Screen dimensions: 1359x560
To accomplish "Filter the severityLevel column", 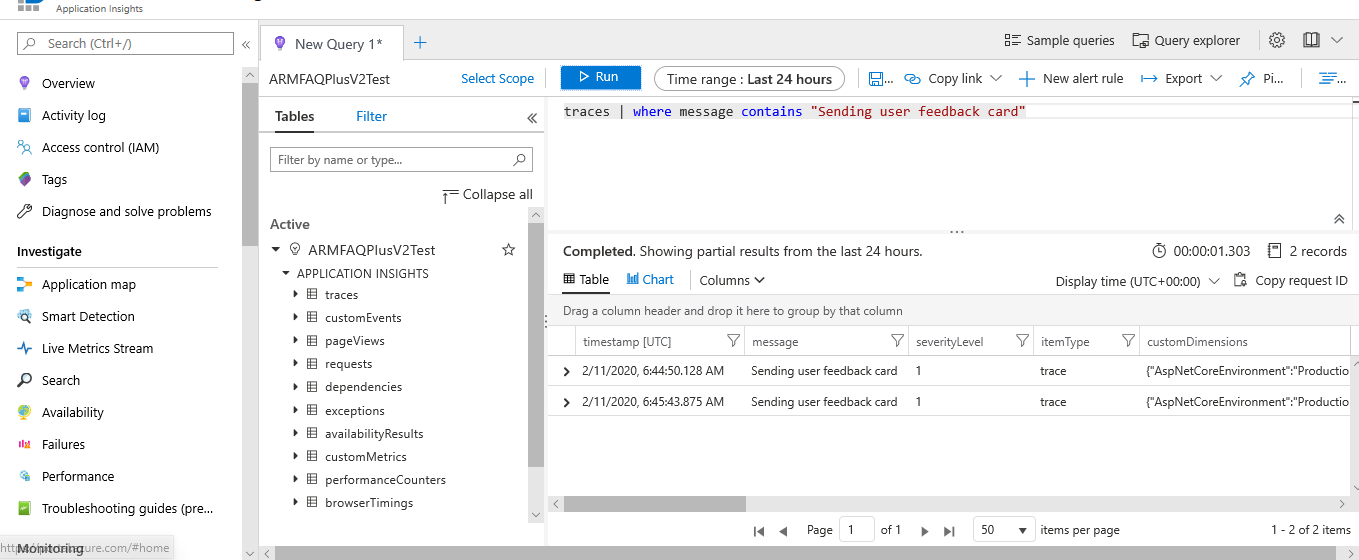I will [x=1022, y=341].
